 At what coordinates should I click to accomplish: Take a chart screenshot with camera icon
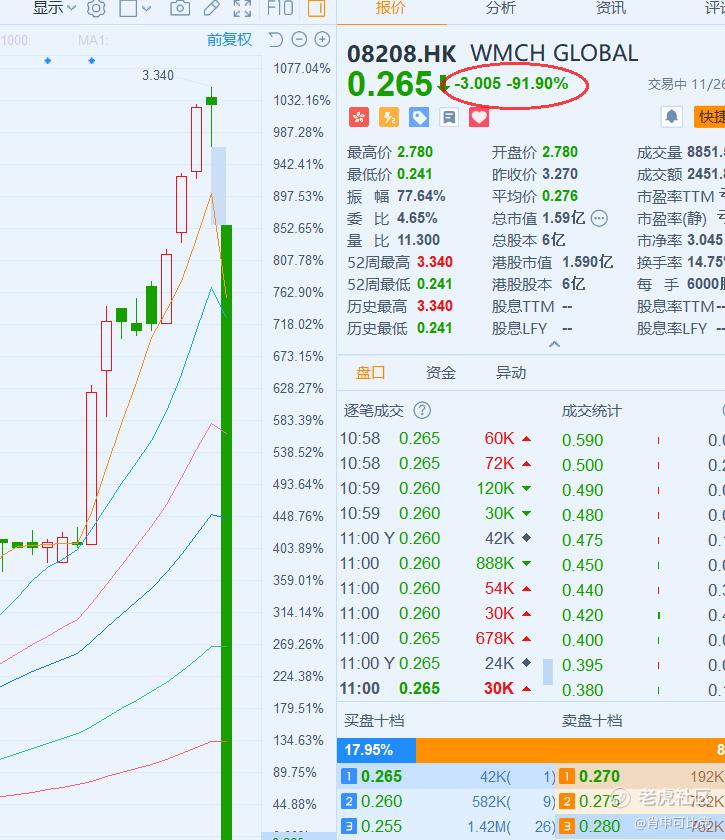pos(180,8)
